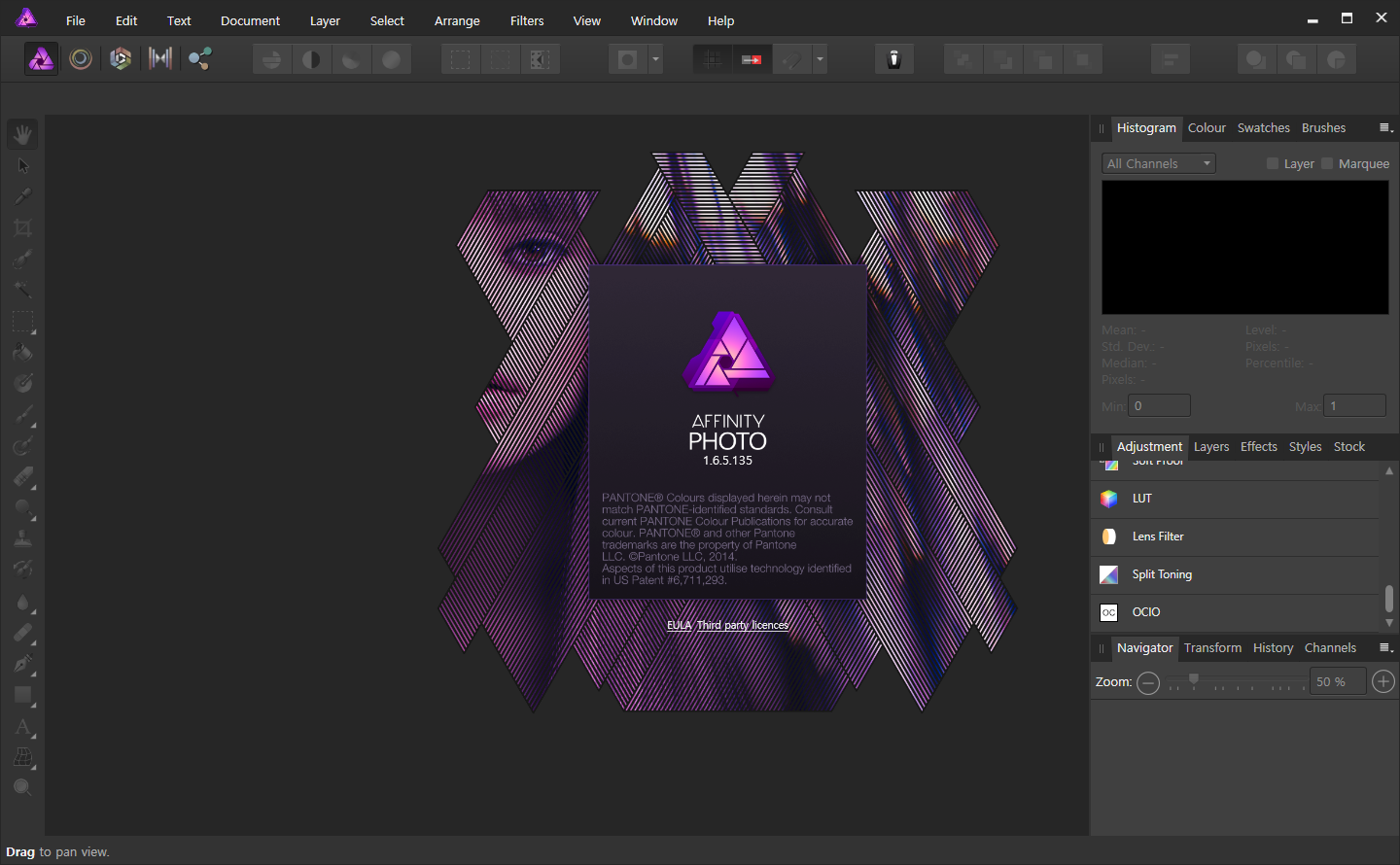This screenshot has height=865, width=1400.
Task: Click the Auto Levels toolbar icon
Action: pos(272,59)
